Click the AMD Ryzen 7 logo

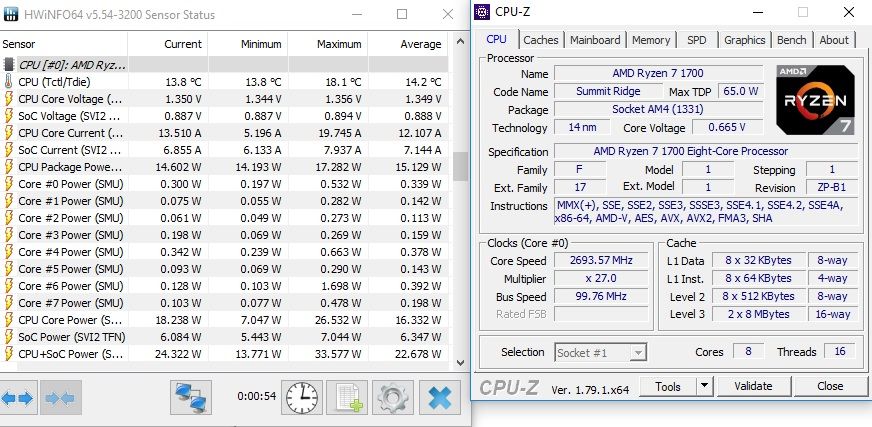[x=815, y=100]
